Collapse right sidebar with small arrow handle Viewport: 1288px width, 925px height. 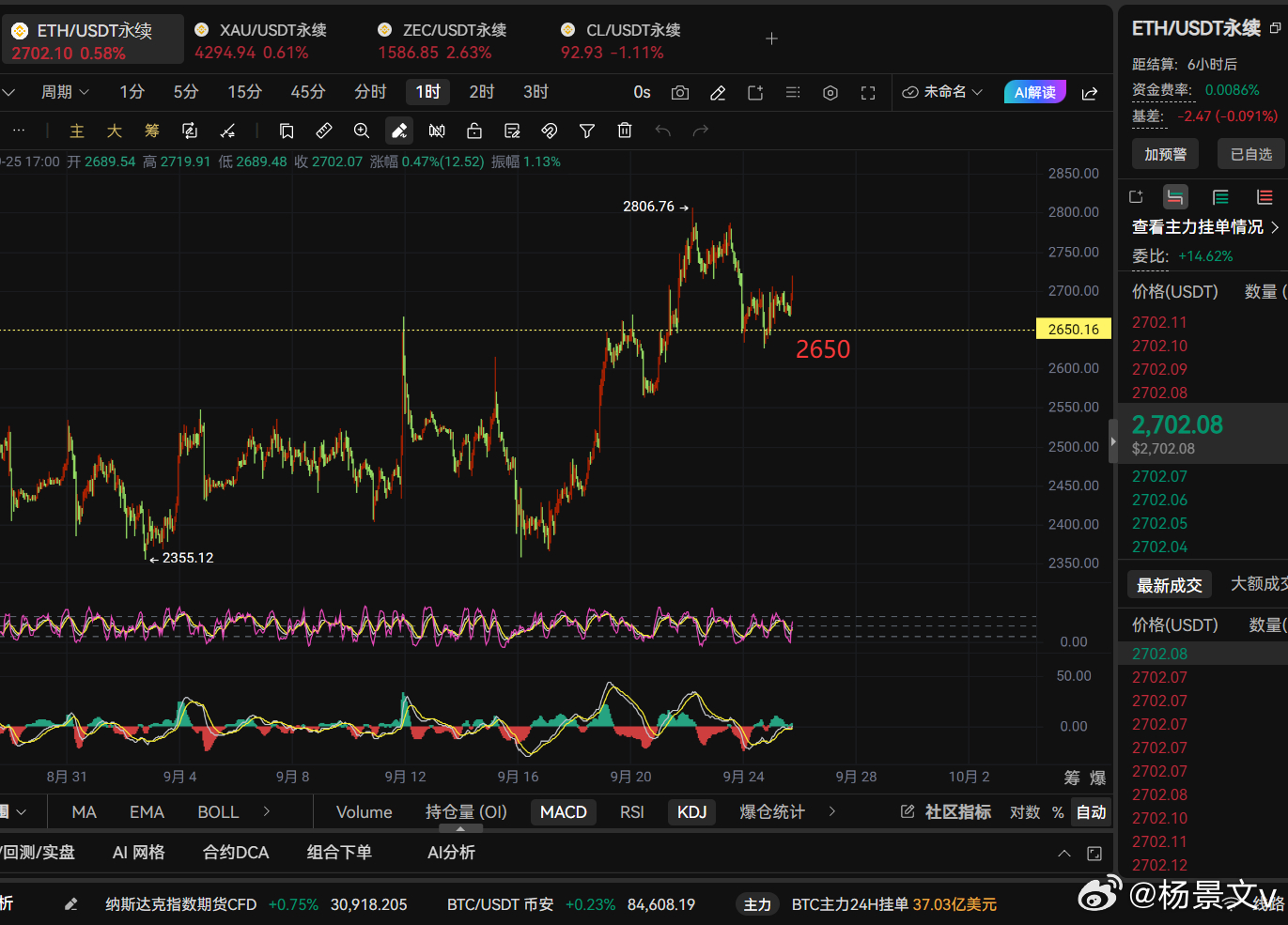[1112, 441]
